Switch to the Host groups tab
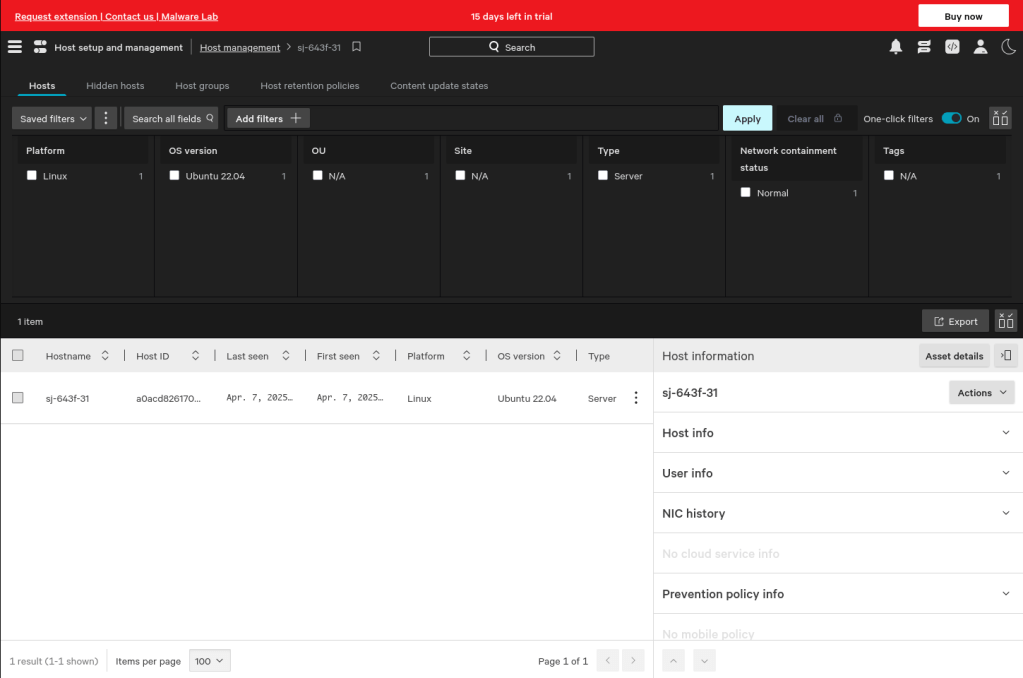Viewport: 1023px width, 678px height. [202, 86]
